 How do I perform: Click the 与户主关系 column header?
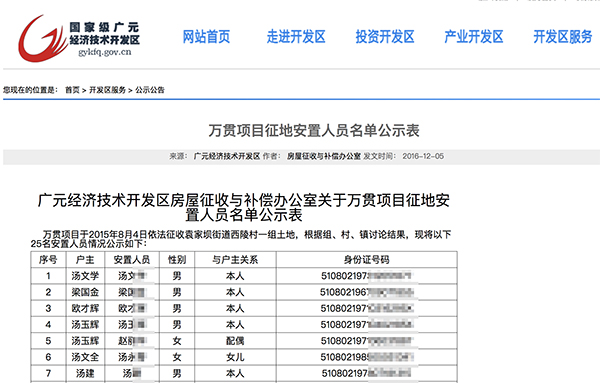pyautogui.click(x=235, y=260)
